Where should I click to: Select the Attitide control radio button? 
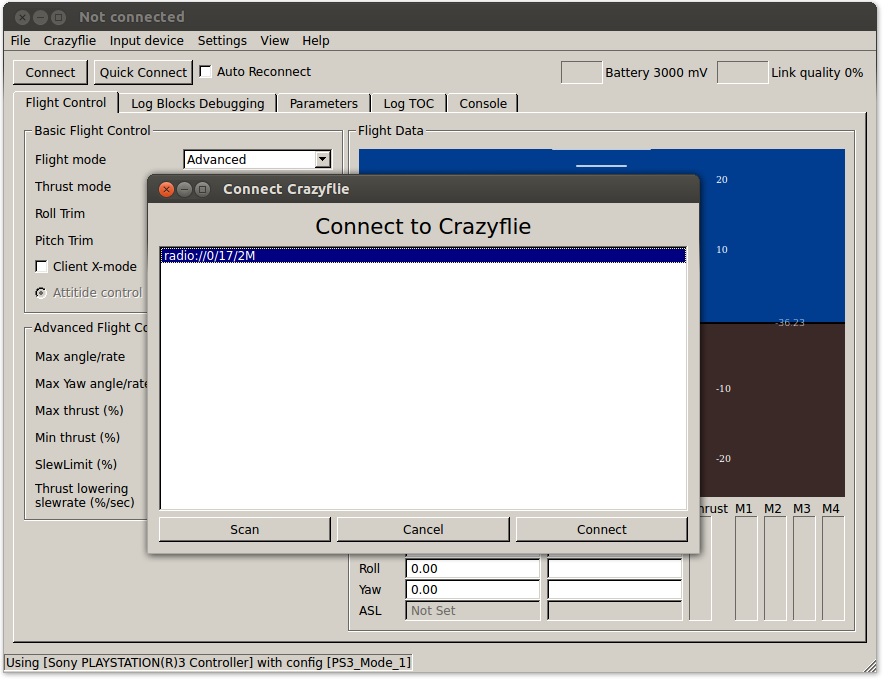[x=41, y=293]
